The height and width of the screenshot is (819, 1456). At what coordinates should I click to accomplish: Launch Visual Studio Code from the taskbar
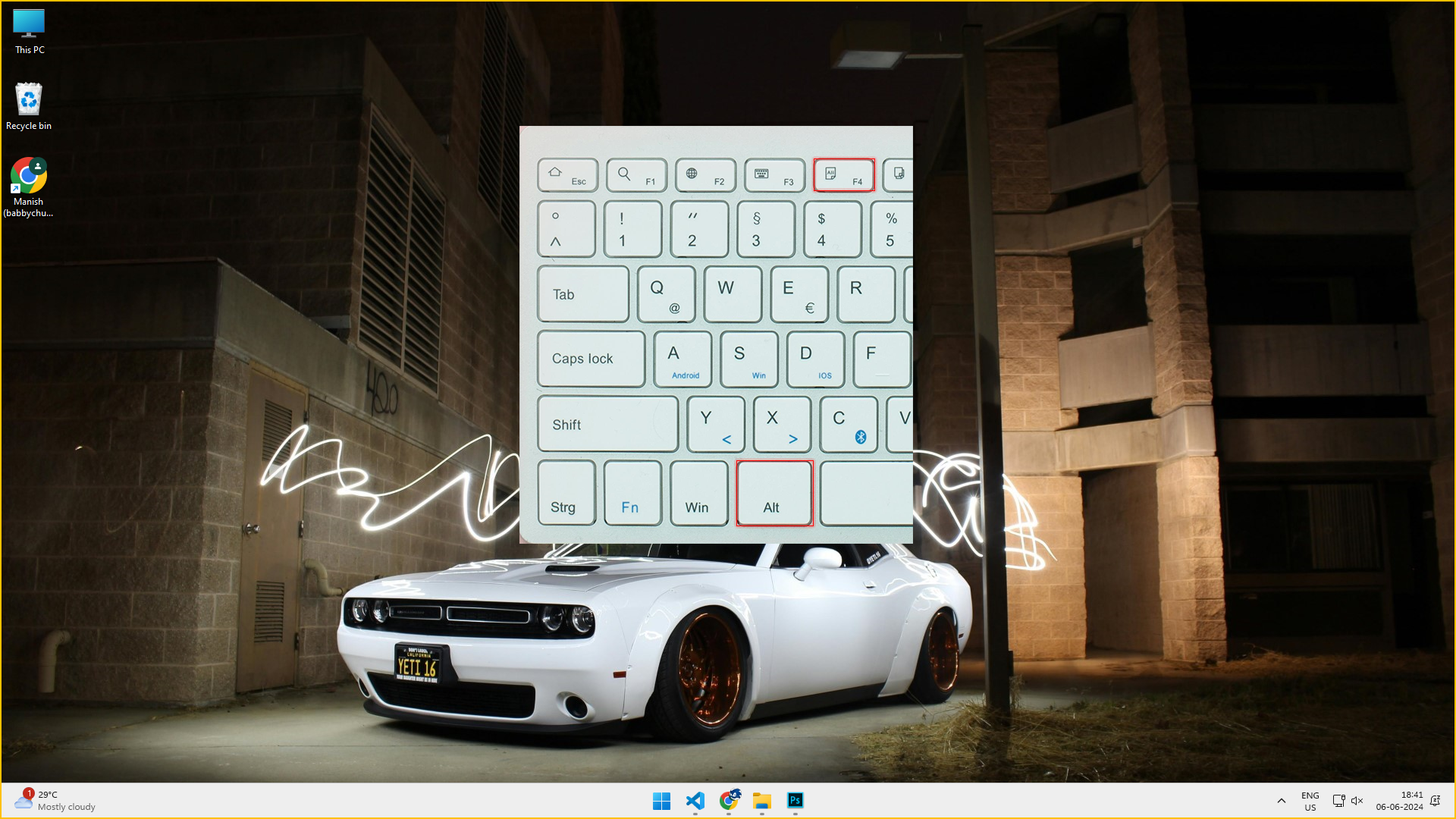695,801
